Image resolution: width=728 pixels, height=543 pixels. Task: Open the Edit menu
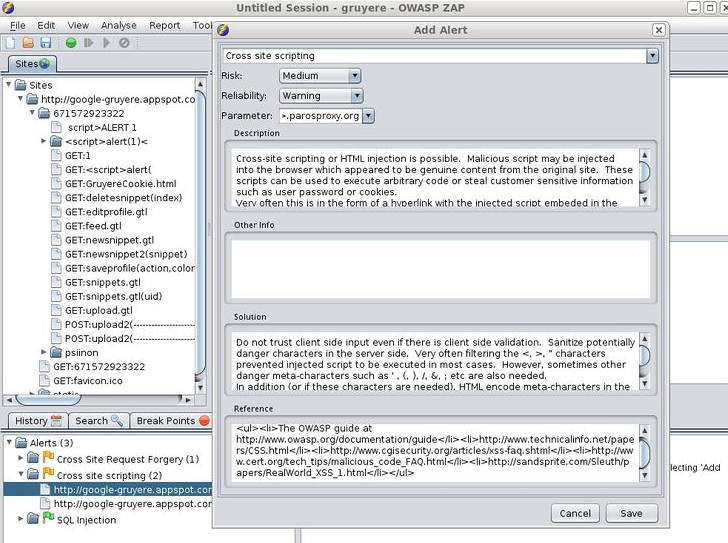pos(46,26)
